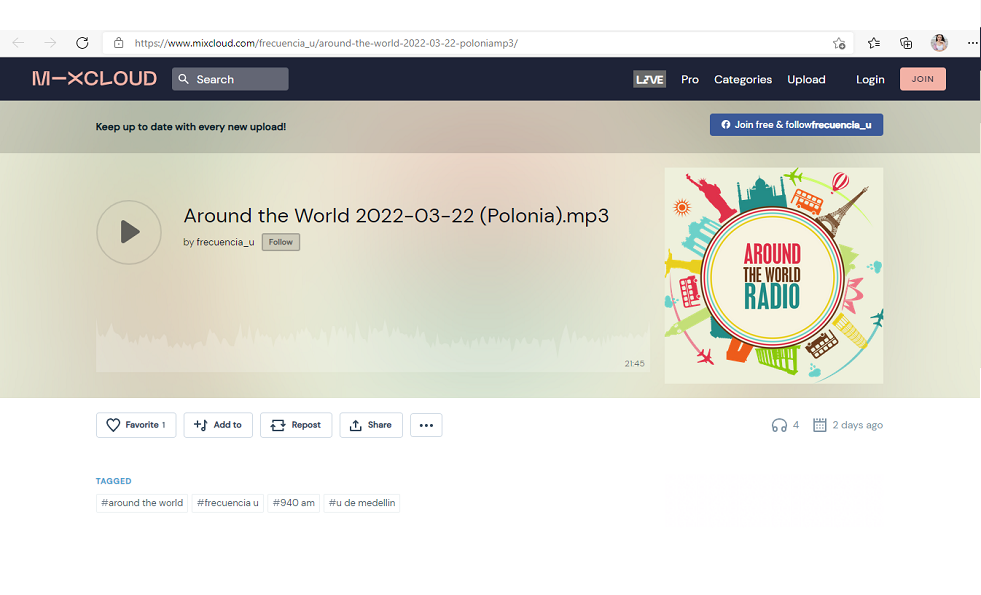Repost this show
The width and height of the screenshot is (981, 595).
[295, 425]
